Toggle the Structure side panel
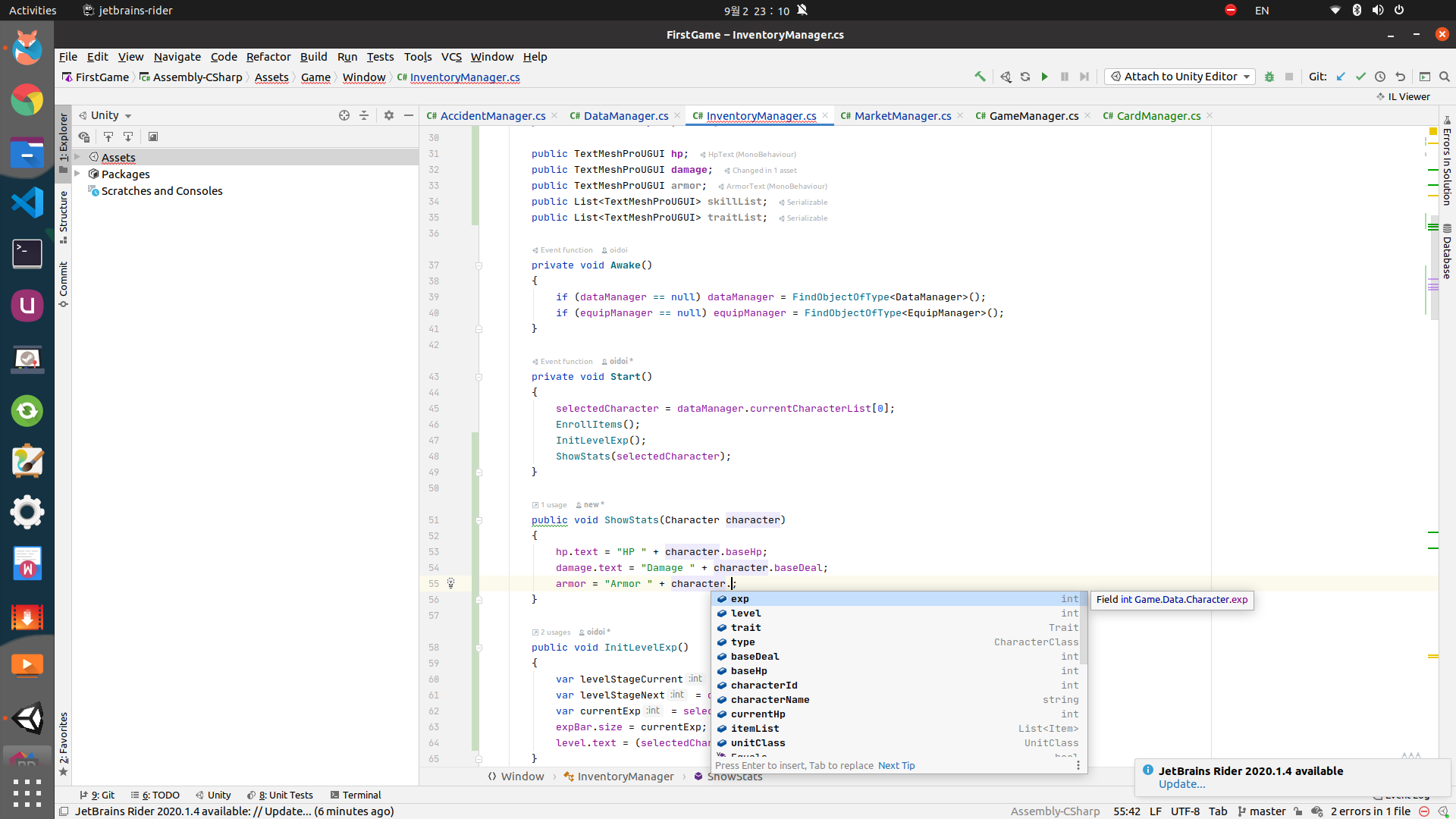This screenshot has height=819, width=1456. tap(64, 217)
